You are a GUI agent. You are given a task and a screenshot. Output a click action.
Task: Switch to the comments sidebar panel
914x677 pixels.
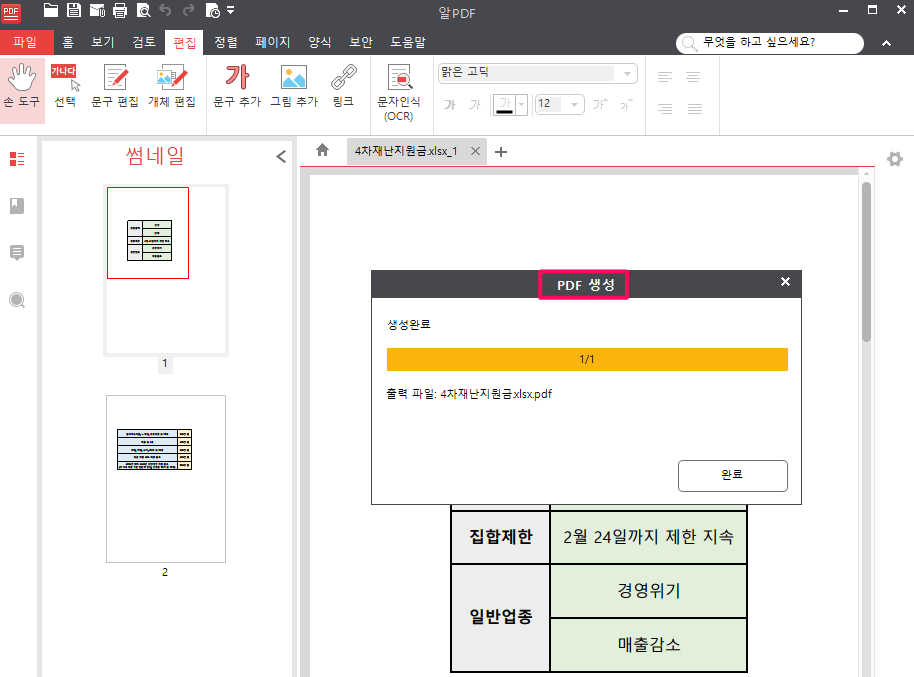click(16, 252)
